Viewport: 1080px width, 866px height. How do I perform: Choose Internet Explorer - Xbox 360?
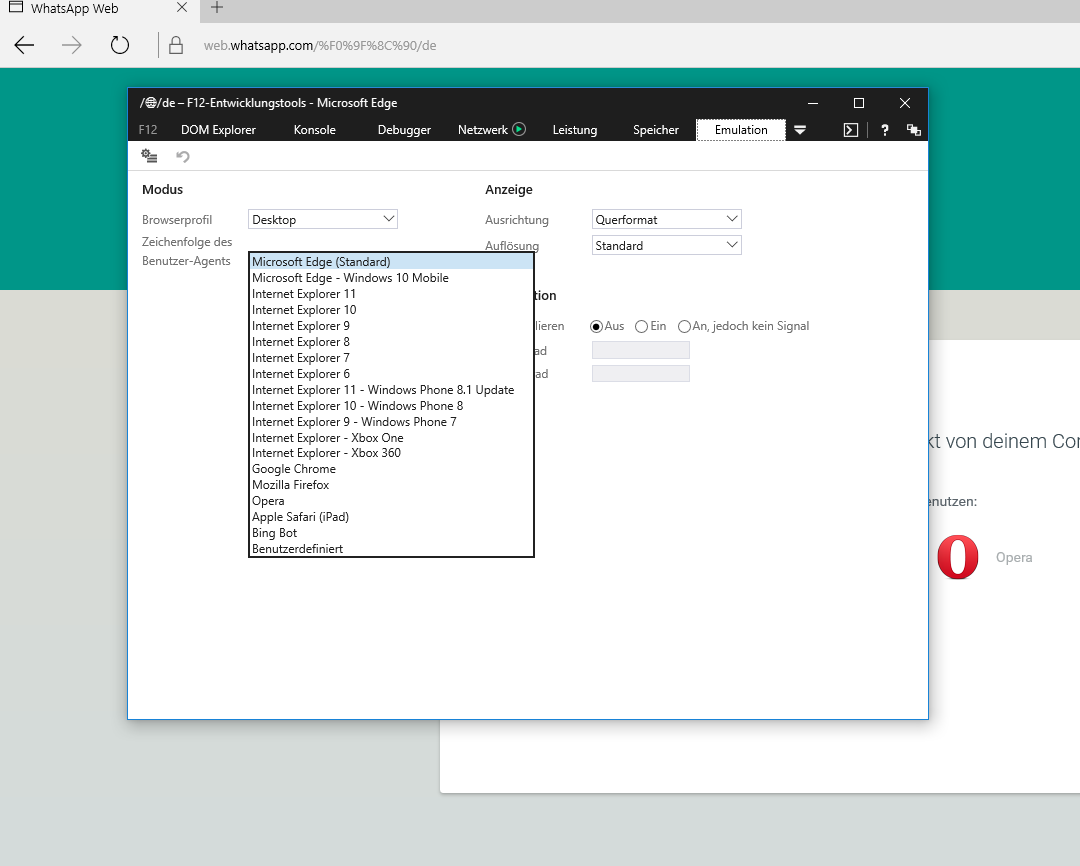(391, 453)
